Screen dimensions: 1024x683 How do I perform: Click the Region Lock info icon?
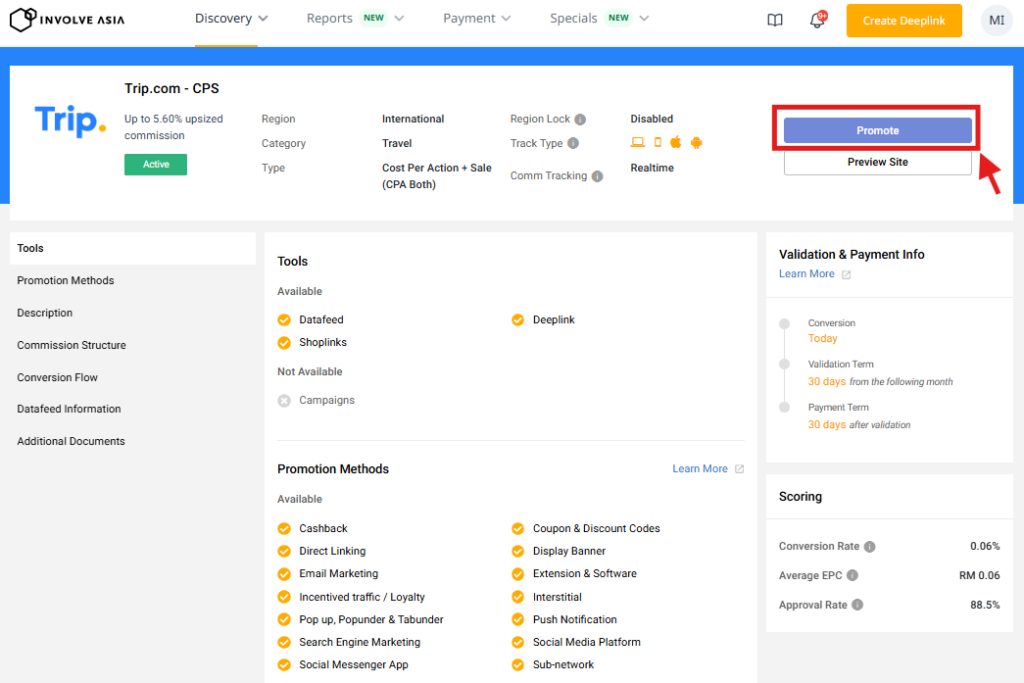point(580,119)
